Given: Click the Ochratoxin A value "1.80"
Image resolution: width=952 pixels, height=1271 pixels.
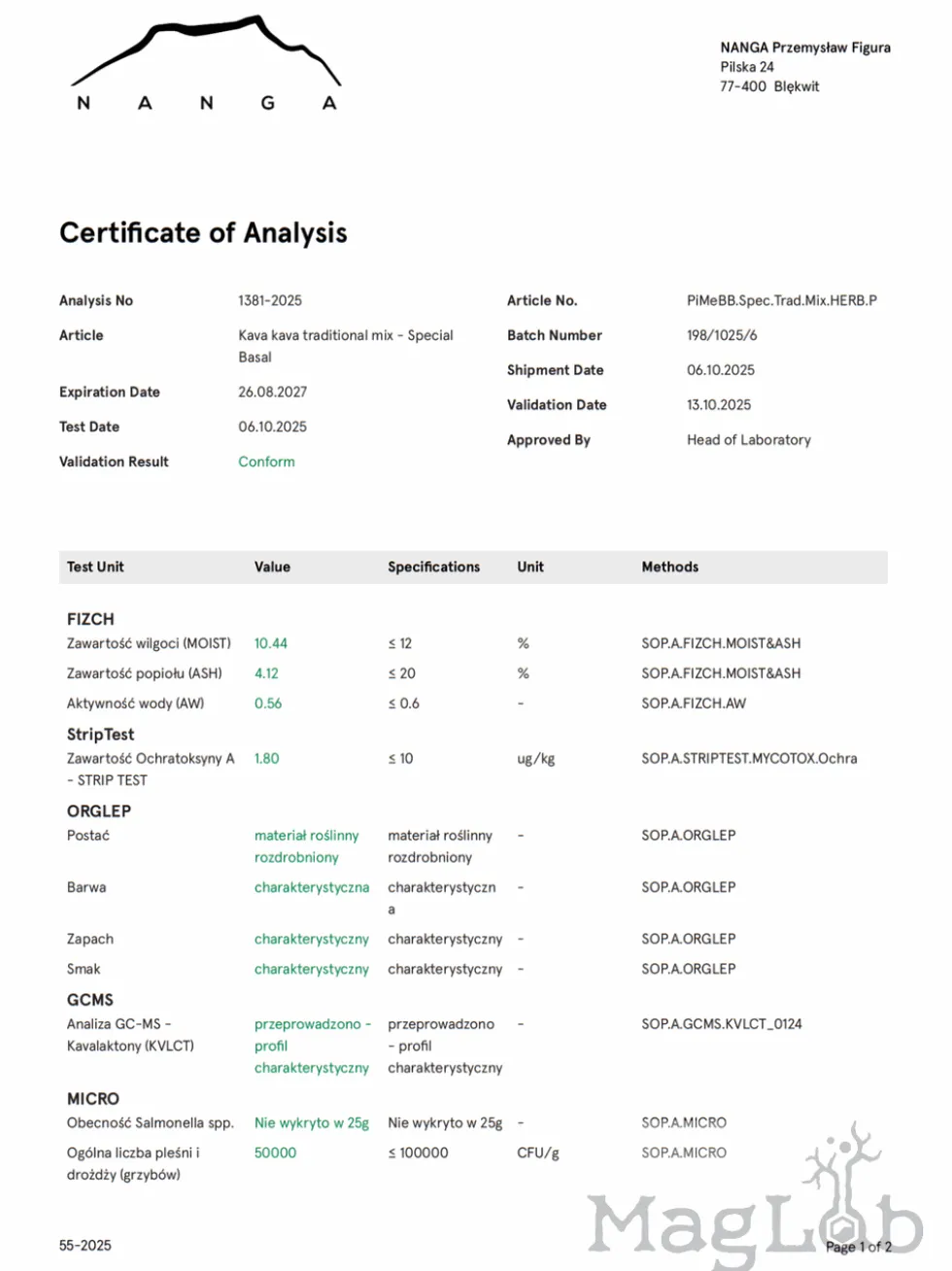Looking at the screenshot, I should 266,759.
